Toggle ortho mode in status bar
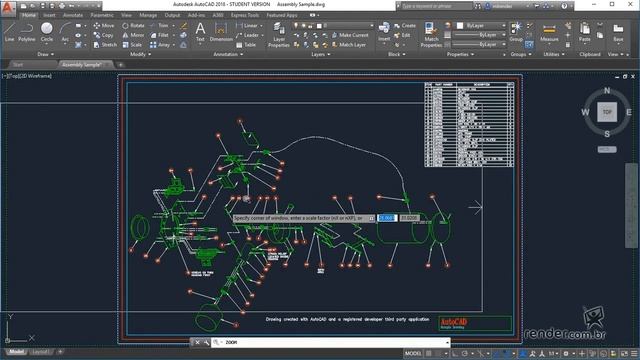640x360 pixels. (454, 353)
